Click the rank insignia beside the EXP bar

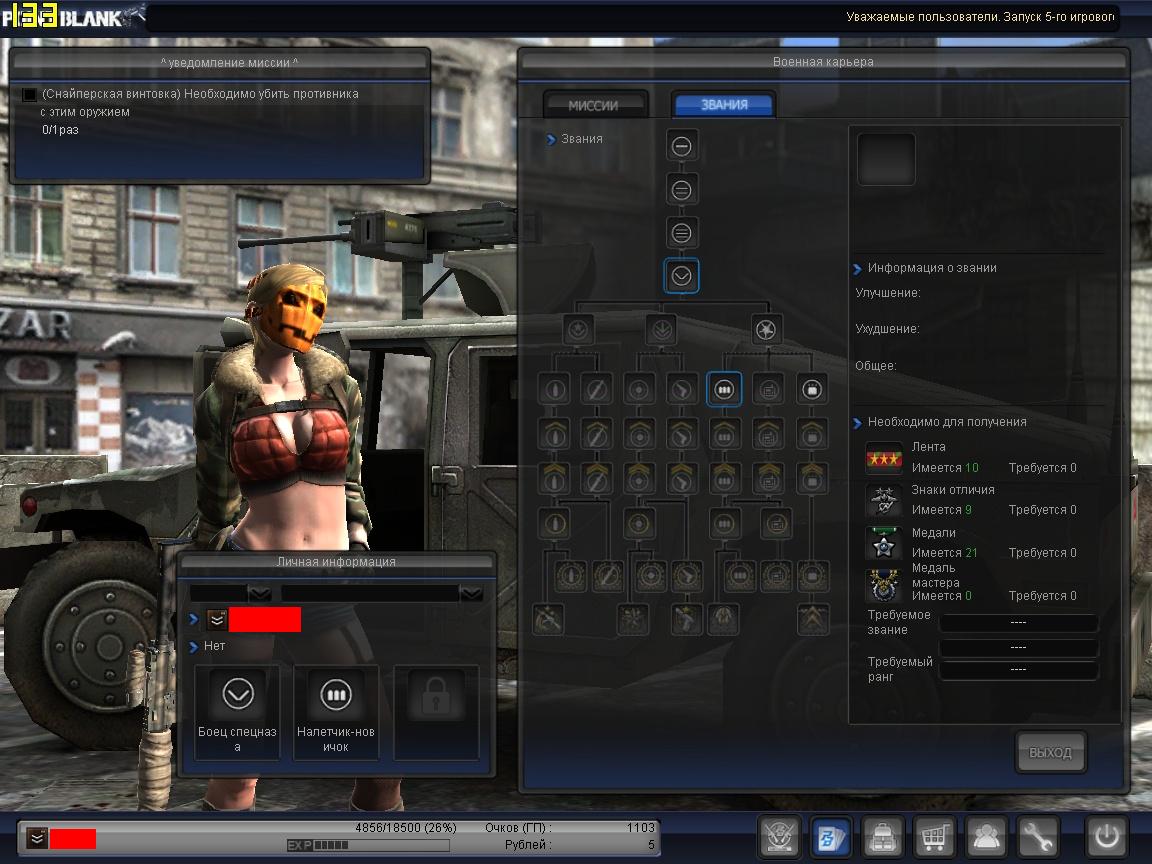click(x=37, y=838)
